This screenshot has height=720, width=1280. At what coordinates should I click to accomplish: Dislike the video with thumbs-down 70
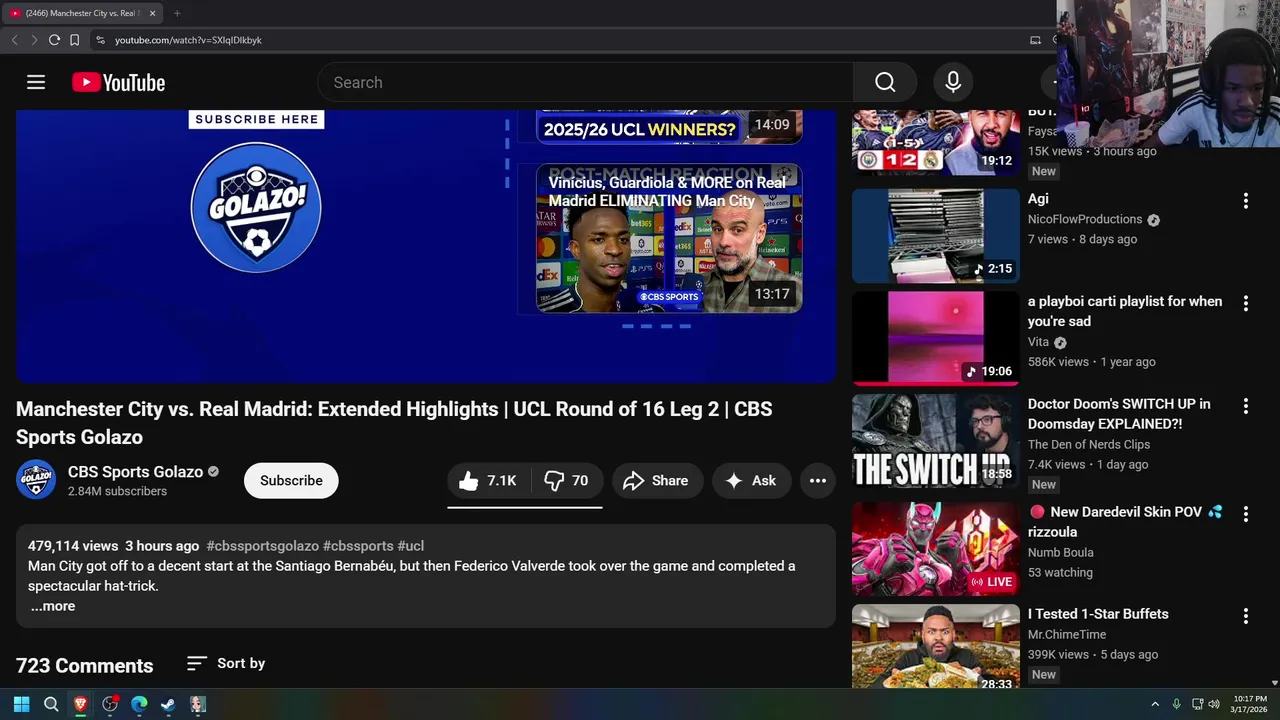(566, 481)
